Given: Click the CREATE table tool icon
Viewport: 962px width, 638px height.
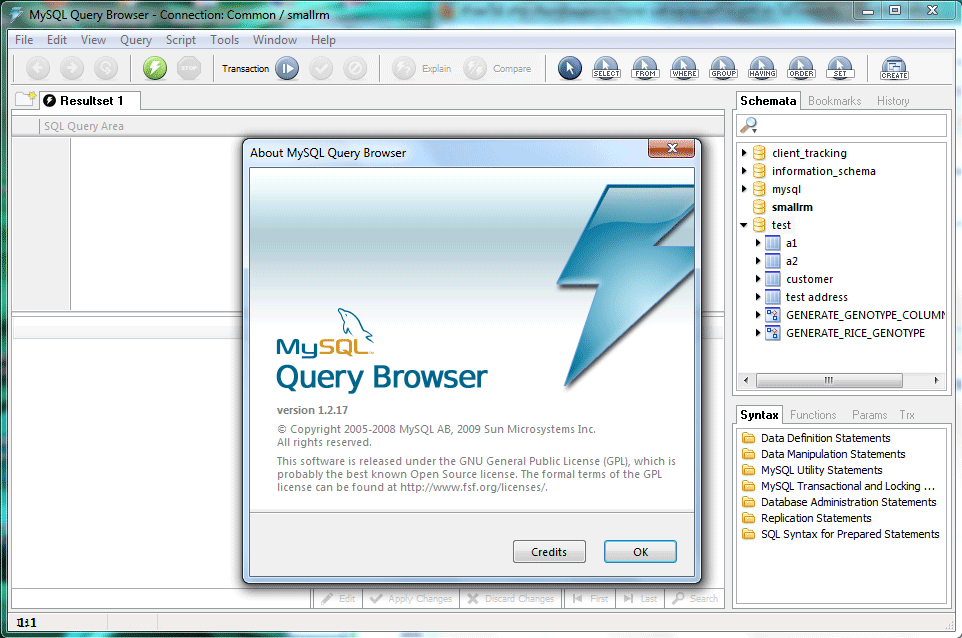Looking at the screenshot, I should coord(894,68).
